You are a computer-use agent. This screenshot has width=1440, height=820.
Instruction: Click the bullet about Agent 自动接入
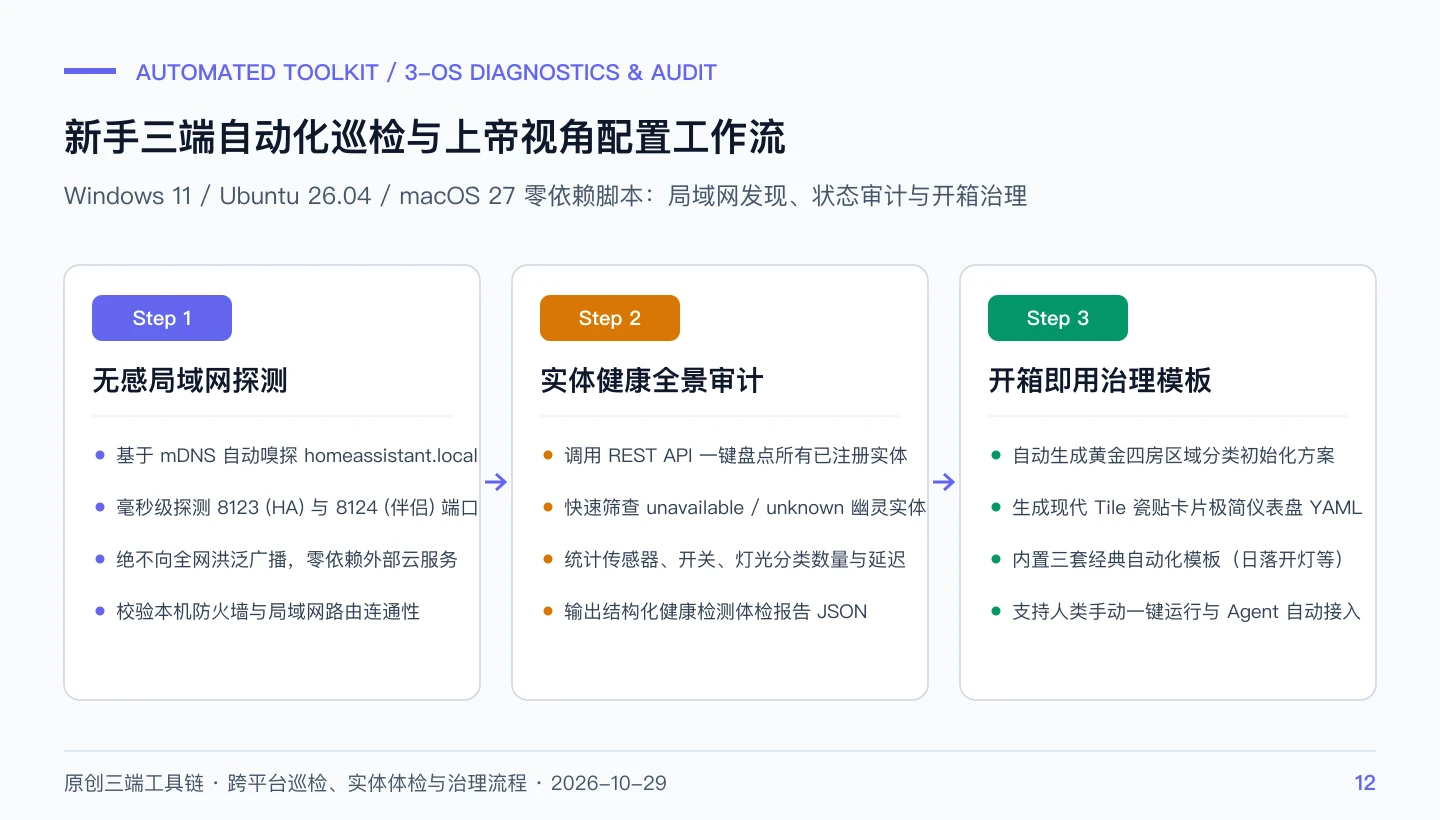pyautogui.click(x=1186, y=611)
